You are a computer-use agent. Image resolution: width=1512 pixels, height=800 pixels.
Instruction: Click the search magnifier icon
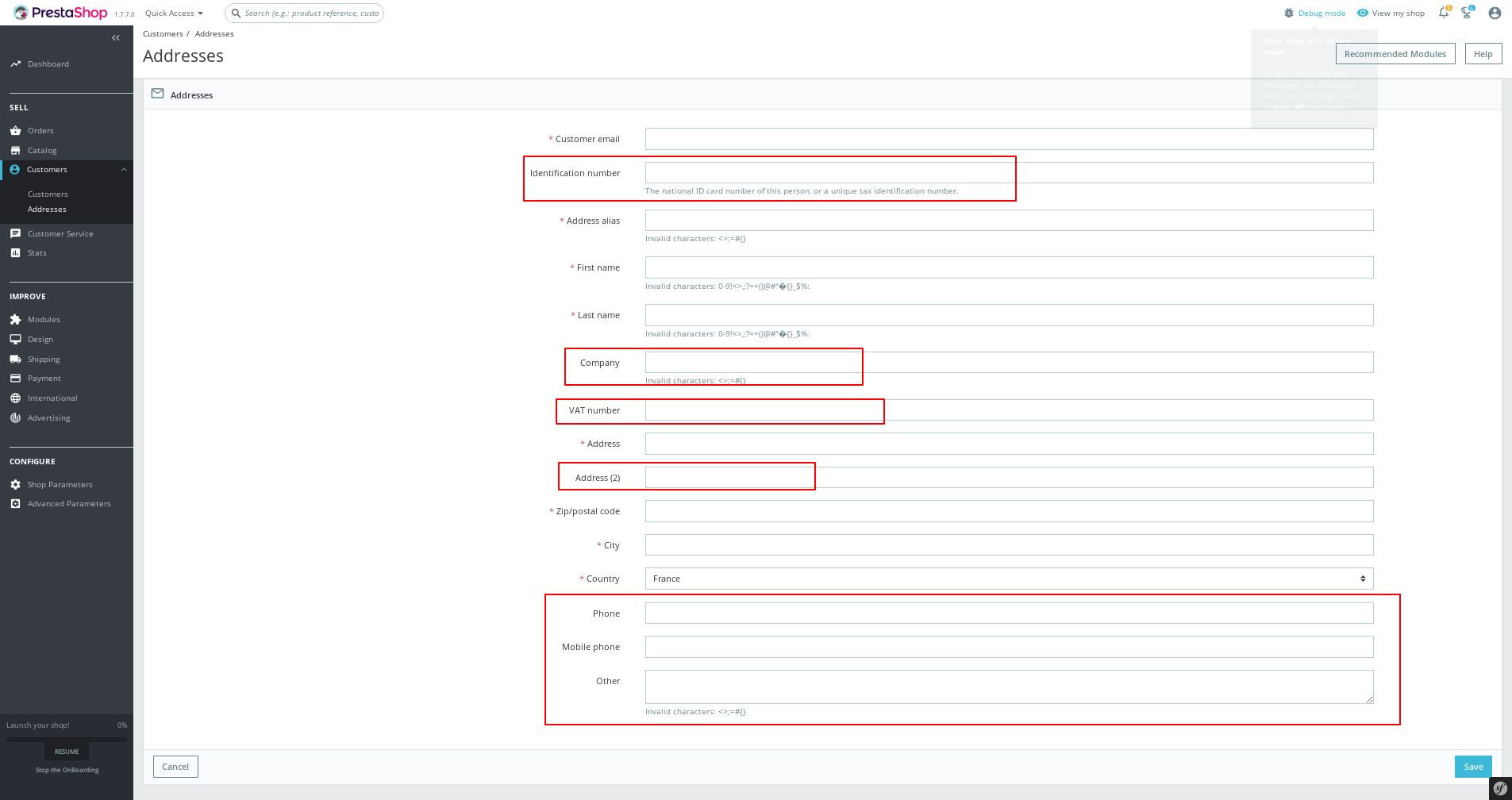tap(236, 13)
